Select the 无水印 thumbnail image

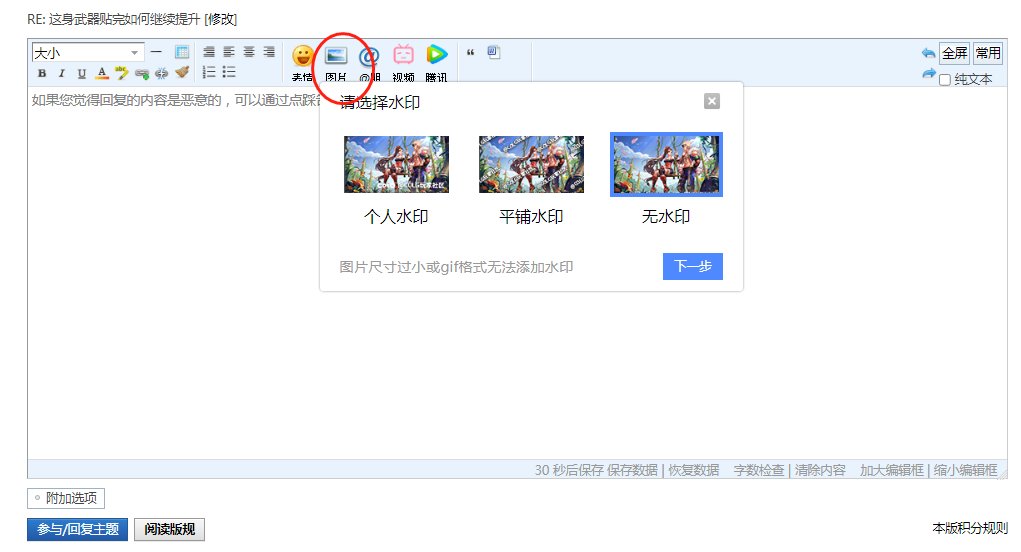pyautogui.click(x=666, y=164)
